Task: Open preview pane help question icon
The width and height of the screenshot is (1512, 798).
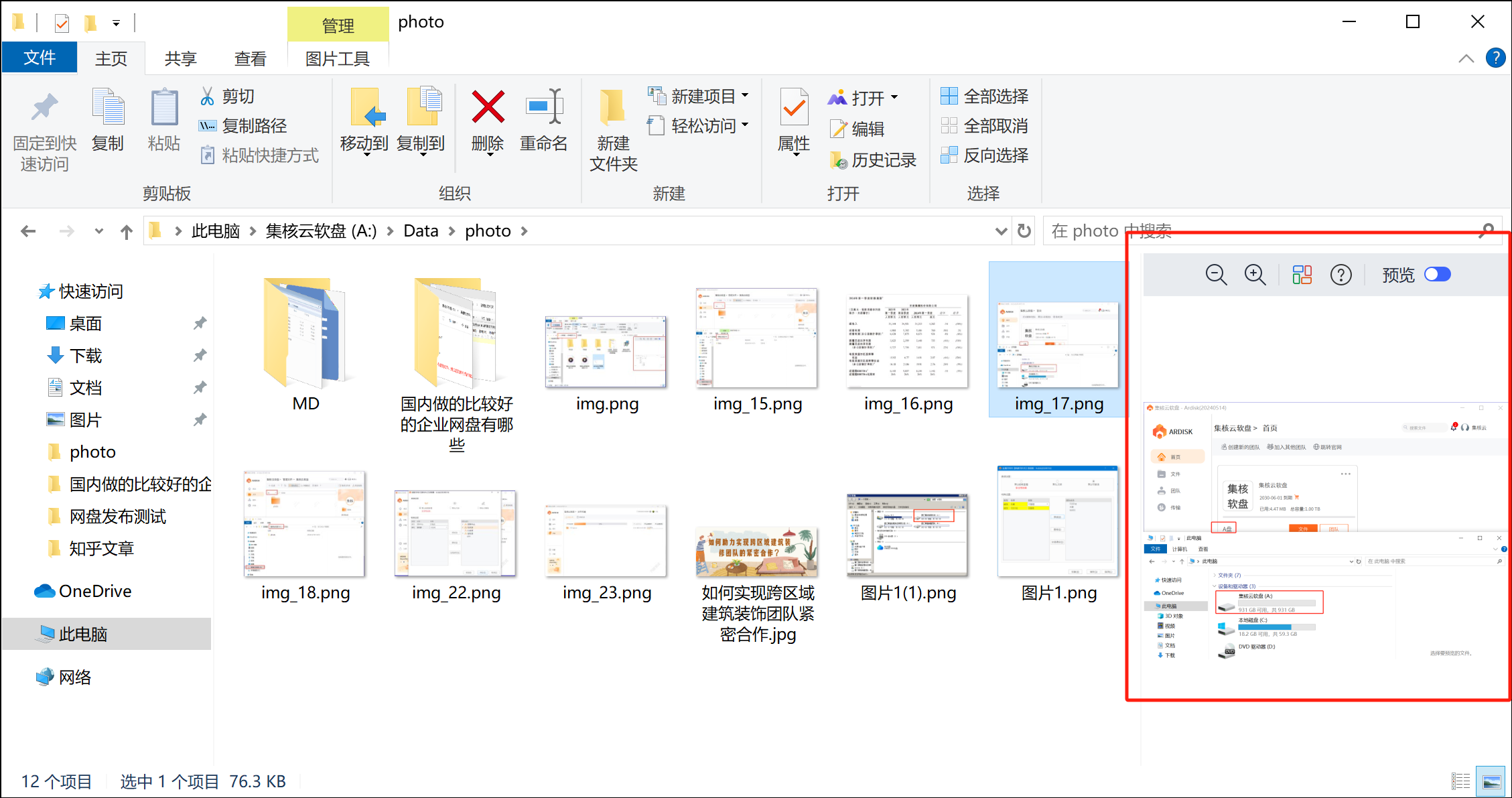Action: tap(1341, 275)
